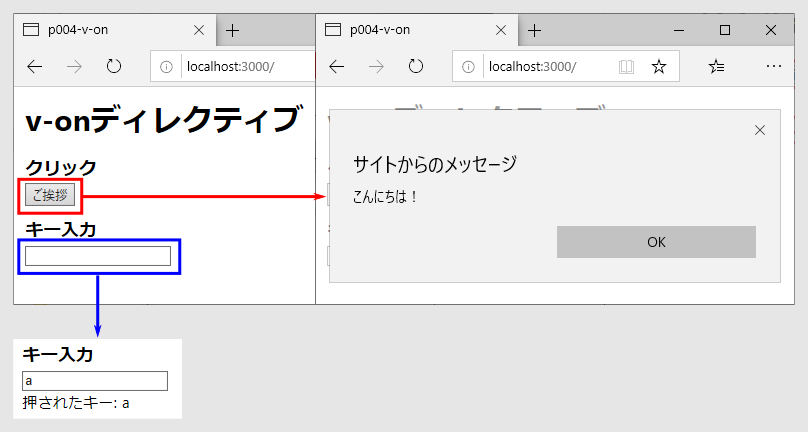Refresh the page in the left browser window
This screenshot has width=808, height=432.
click(113, 67)
